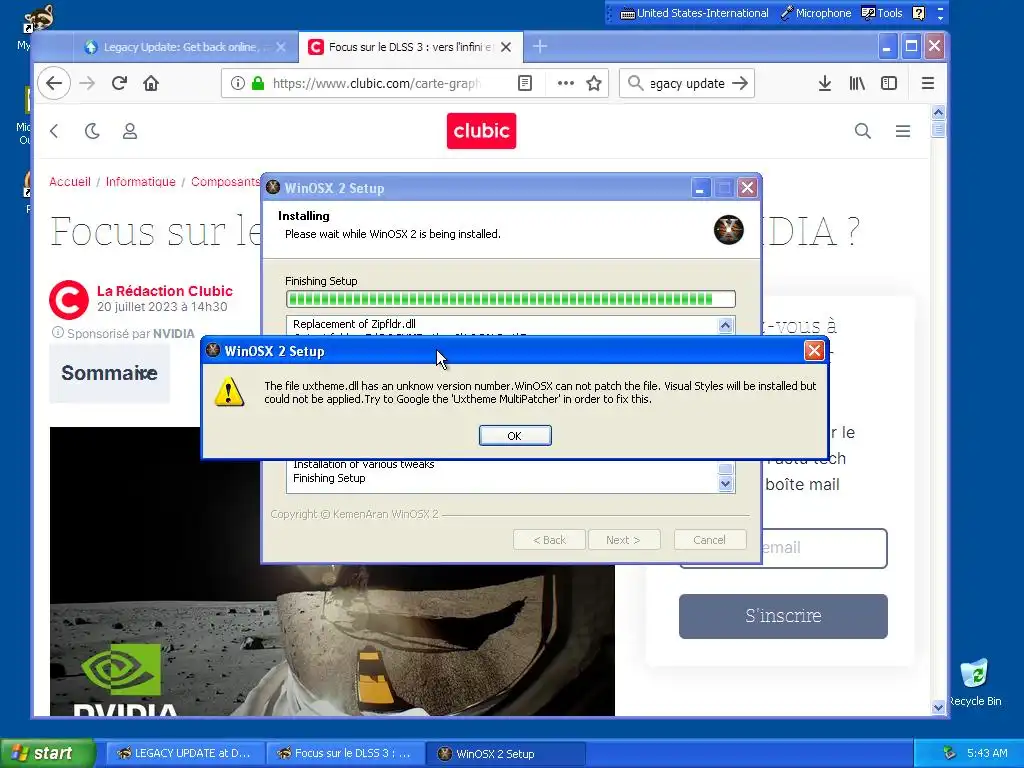Click Next in the WinOSX 2 installer
This screenshot has height=768, width=1024.
(x=624, y=540)
